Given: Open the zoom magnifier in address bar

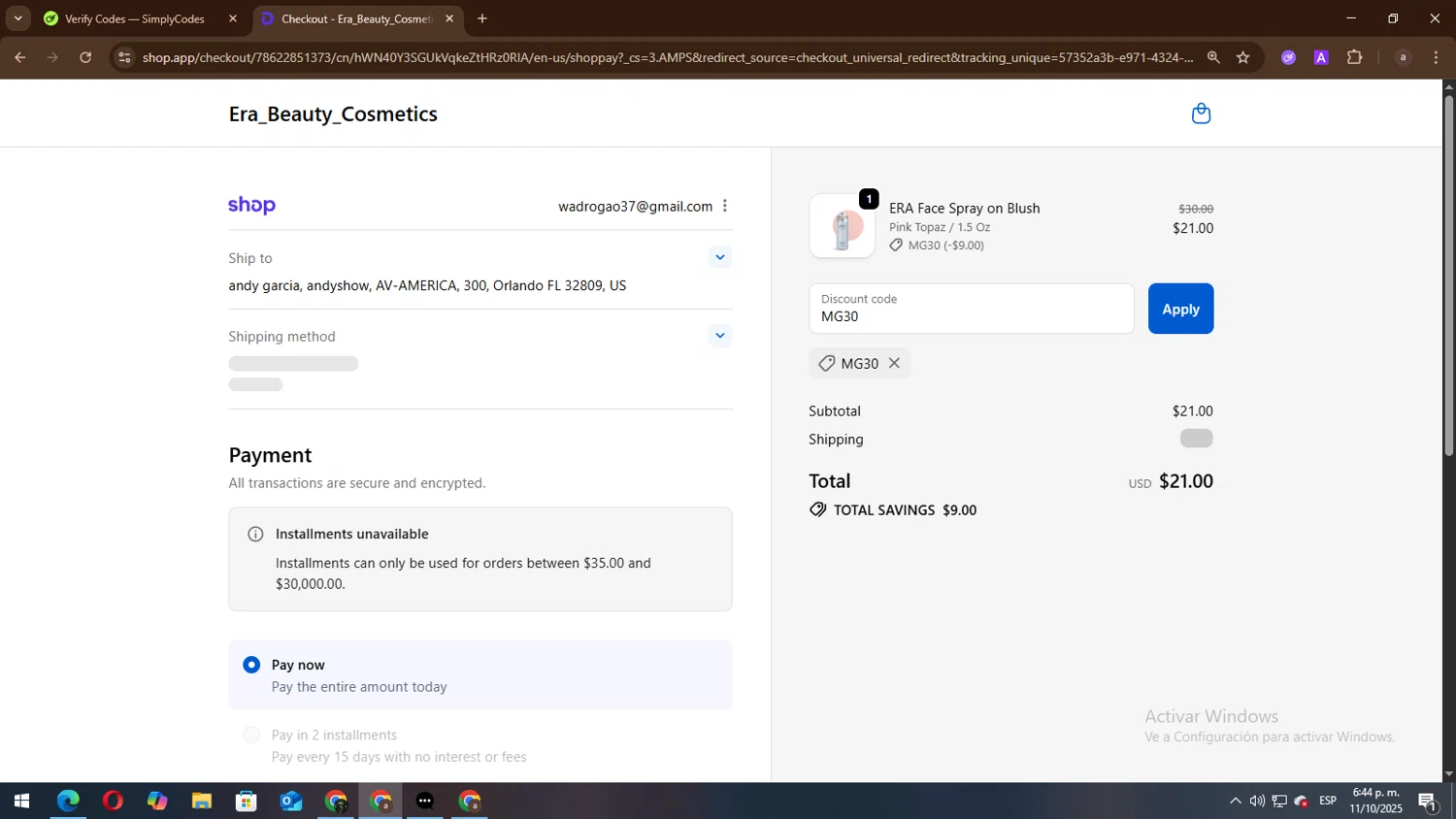Looking at the screenshot, I should [x=1213, y=57].
